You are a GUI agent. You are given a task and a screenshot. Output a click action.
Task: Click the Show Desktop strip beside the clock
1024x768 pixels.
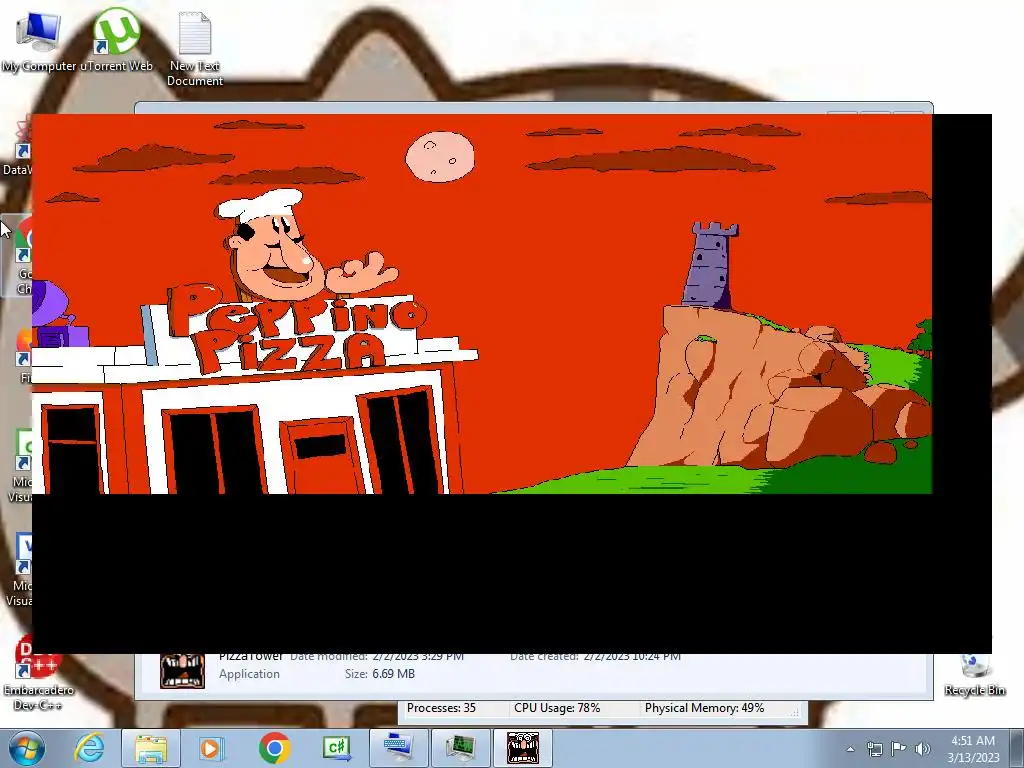point(1017,748)
